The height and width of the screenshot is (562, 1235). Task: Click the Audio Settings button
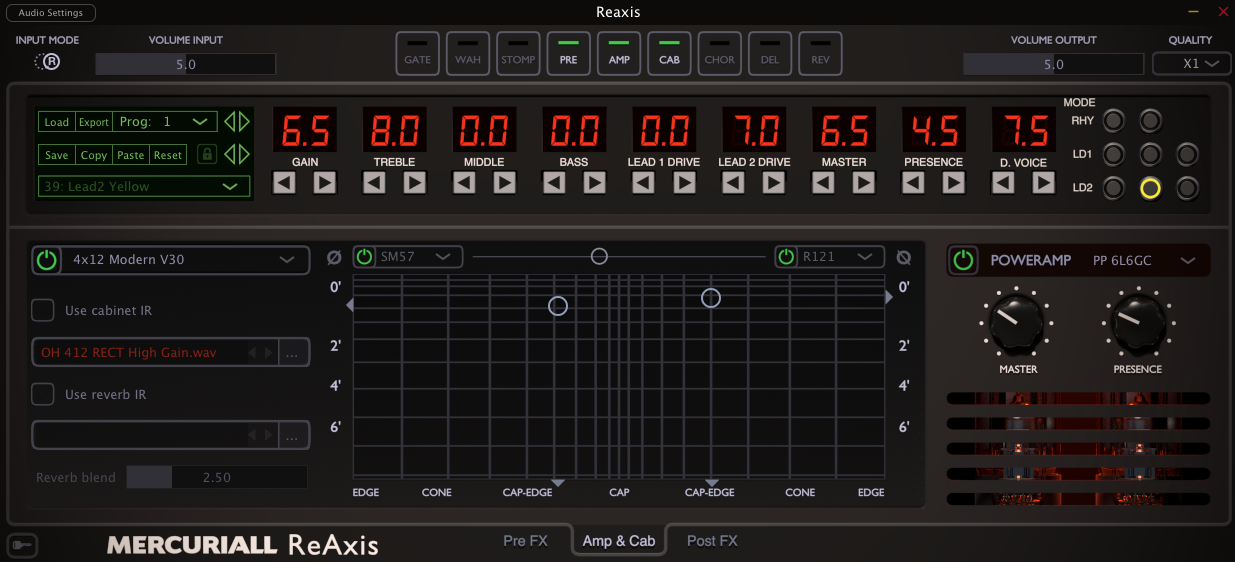[51, 13]
